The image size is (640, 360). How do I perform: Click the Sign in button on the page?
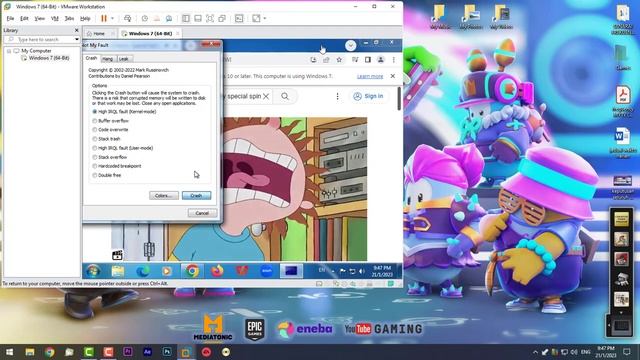[368, 96]
